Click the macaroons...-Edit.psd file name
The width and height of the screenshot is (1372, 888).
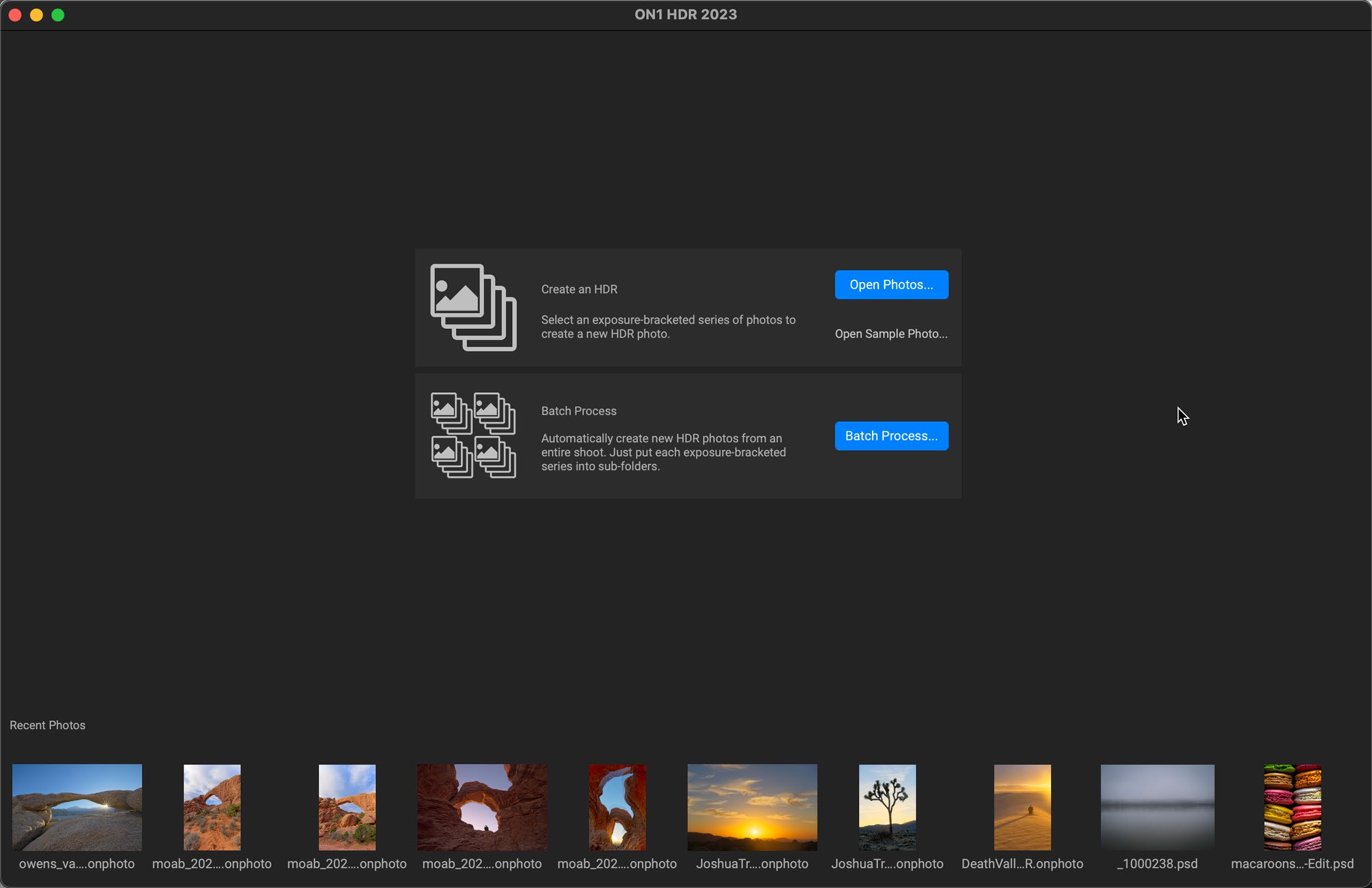tap(1292, 864)
